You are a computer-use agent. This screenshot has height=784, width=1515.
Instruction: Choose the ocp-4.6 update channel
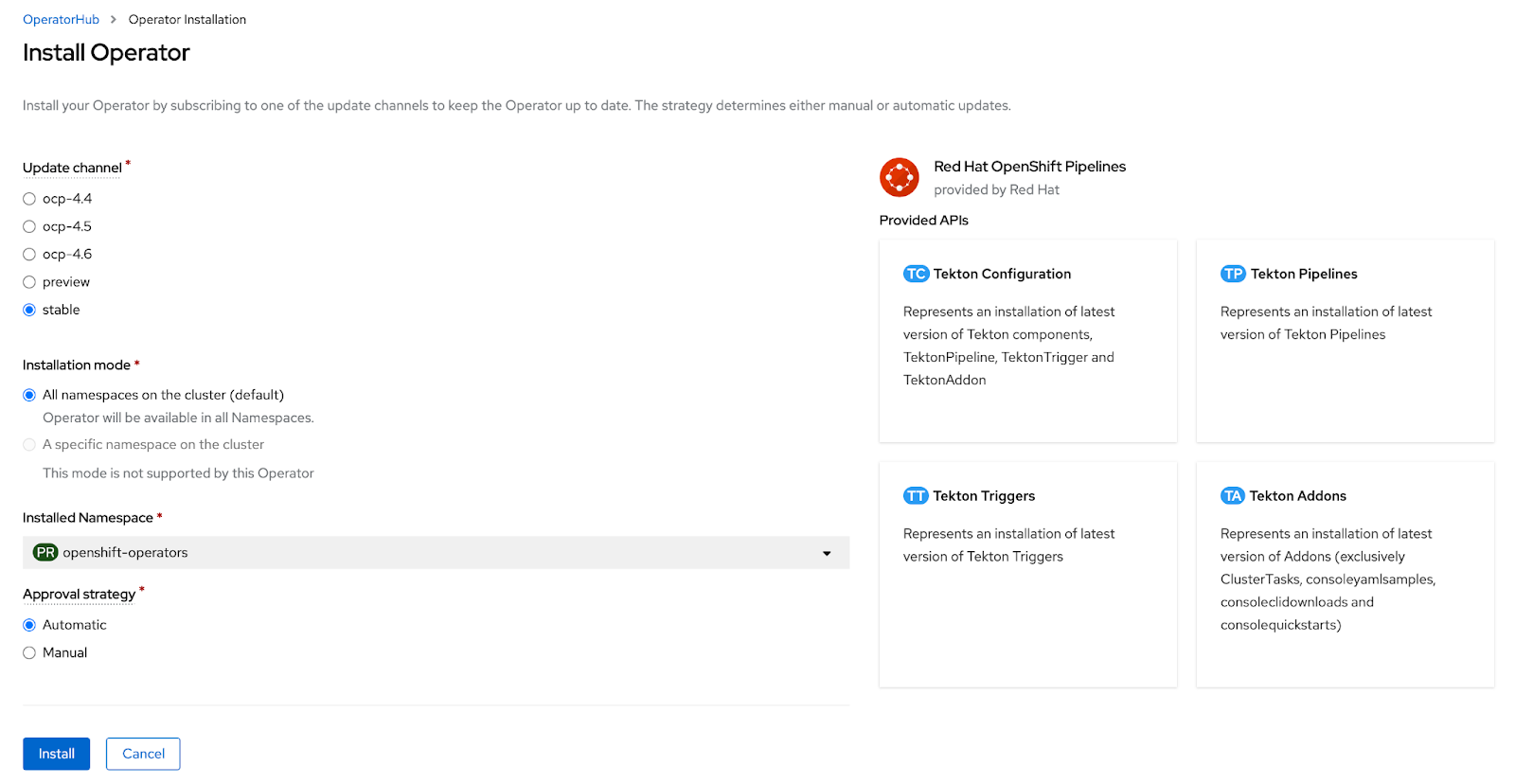click(29, 255)
